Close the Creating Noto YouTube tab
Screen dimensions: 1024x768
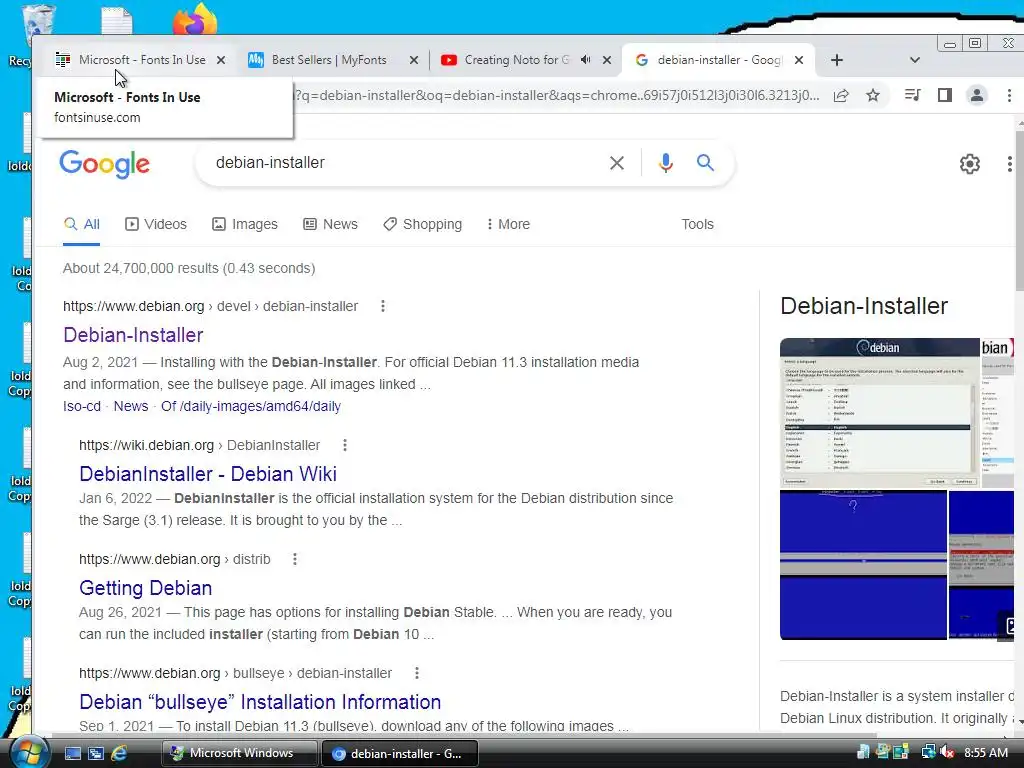[607, 60]
